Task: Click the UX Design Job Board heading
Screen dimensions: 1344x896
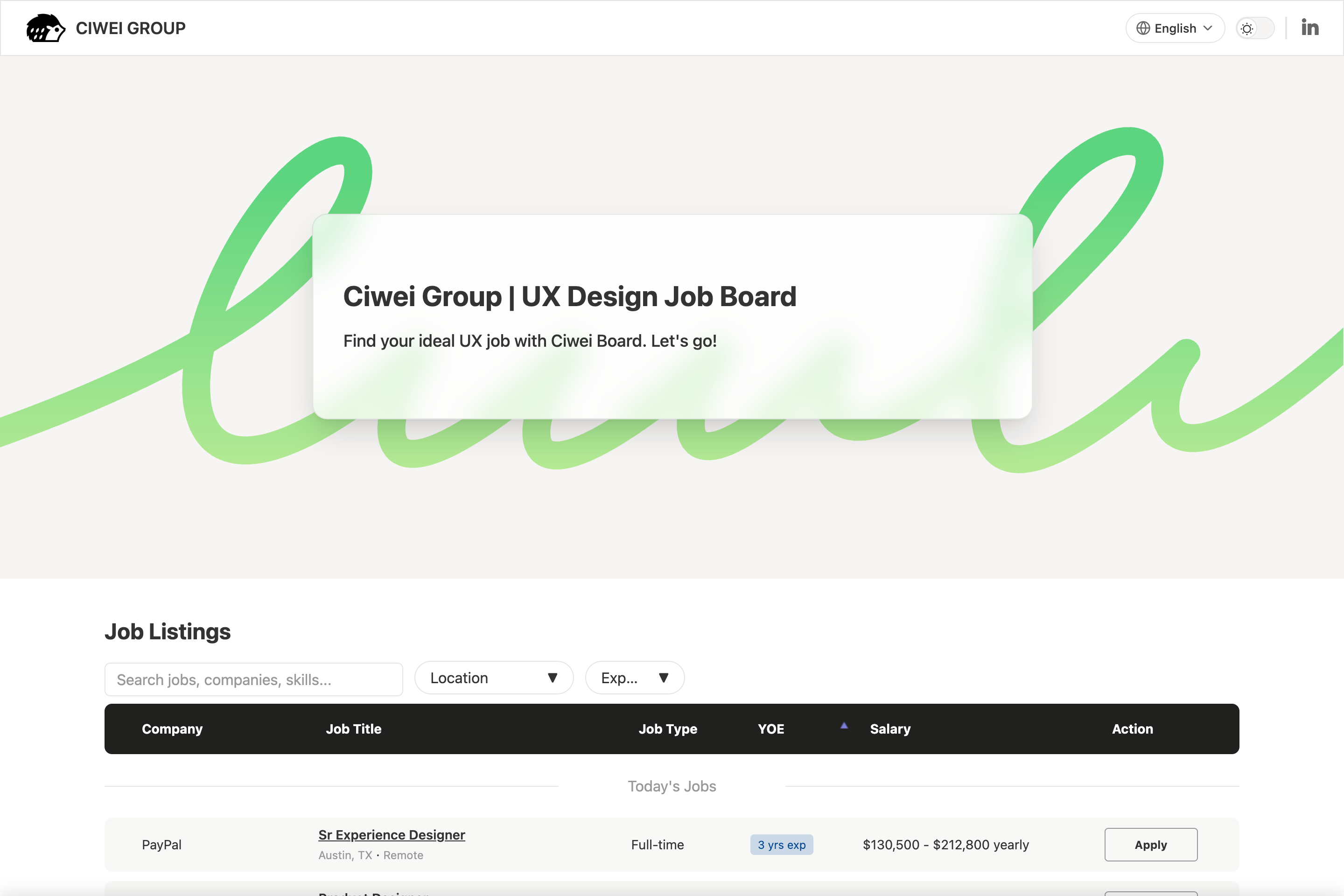Action: coord(569,296)
